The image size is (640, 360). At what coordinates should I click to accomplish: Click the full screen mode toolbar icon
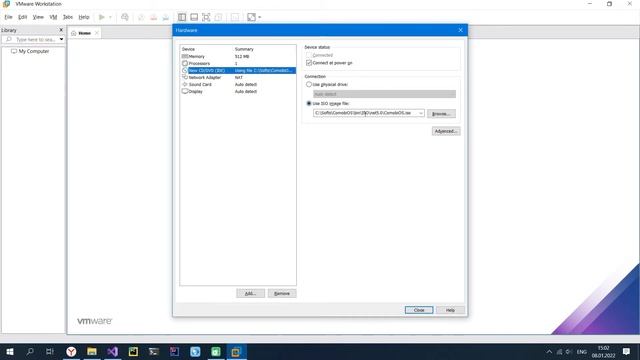tap(206, 17)
